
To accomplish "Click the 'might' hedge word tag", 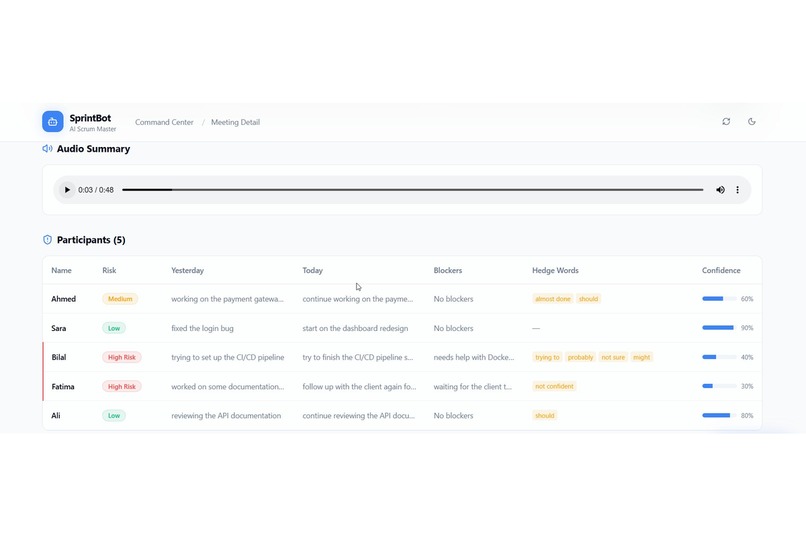I will click(x=642, y=357).
